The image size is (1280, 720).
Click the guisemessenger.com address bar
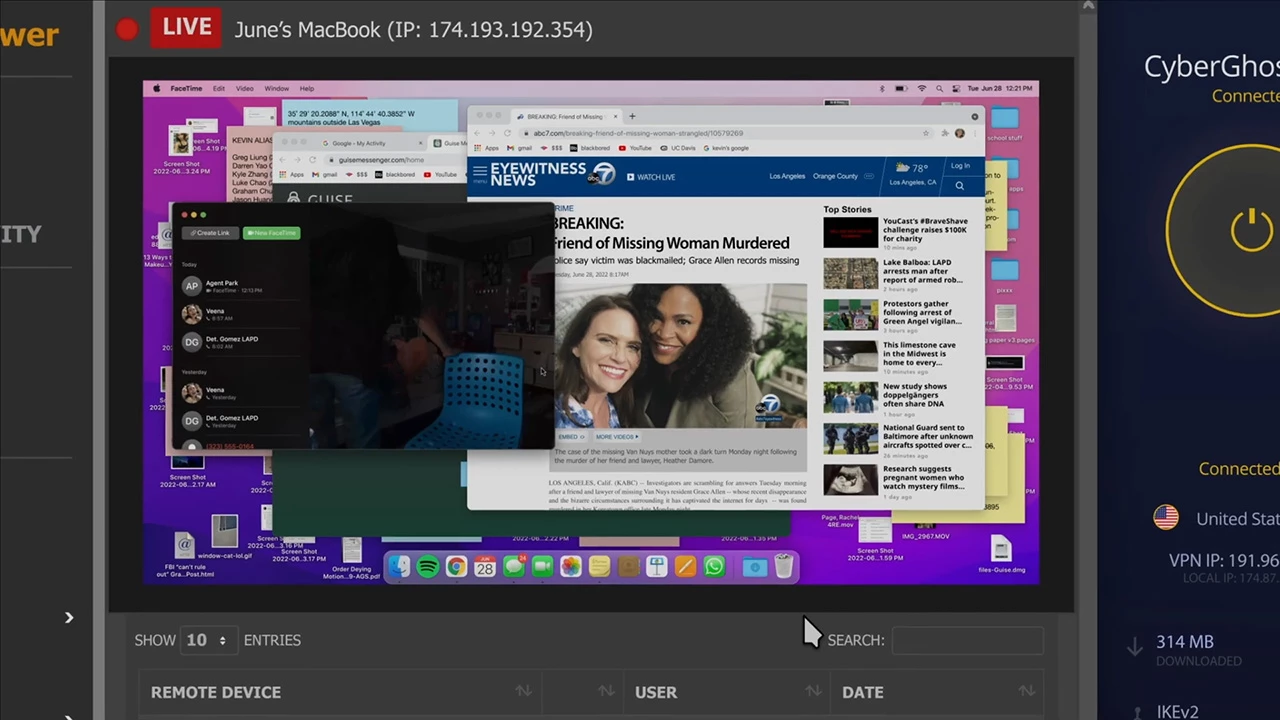395,160
